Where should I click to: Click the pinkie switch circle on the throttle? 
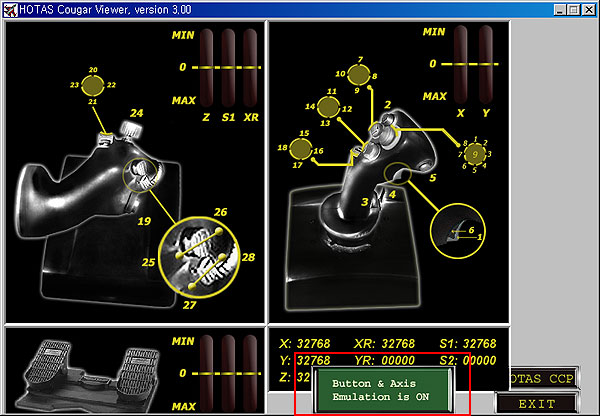click(140, 176)
